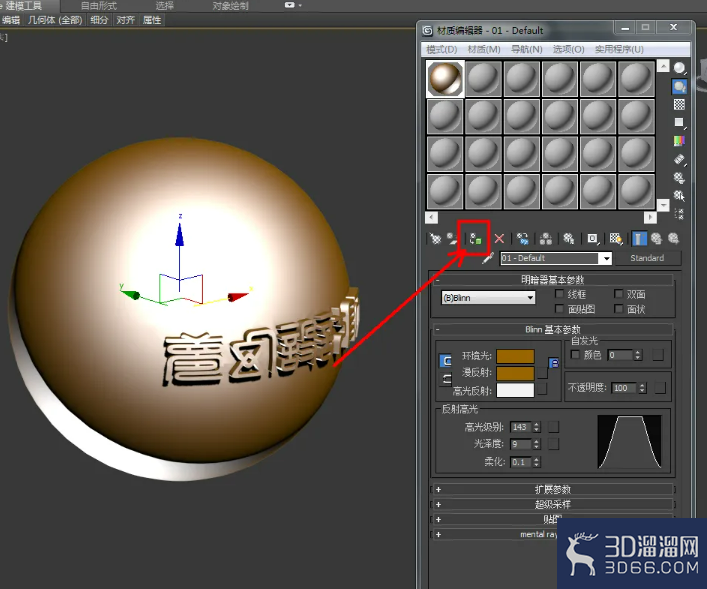Open the 模式(D) menu
The height and width of the screenshot is (589, 707).
(441, 49)
